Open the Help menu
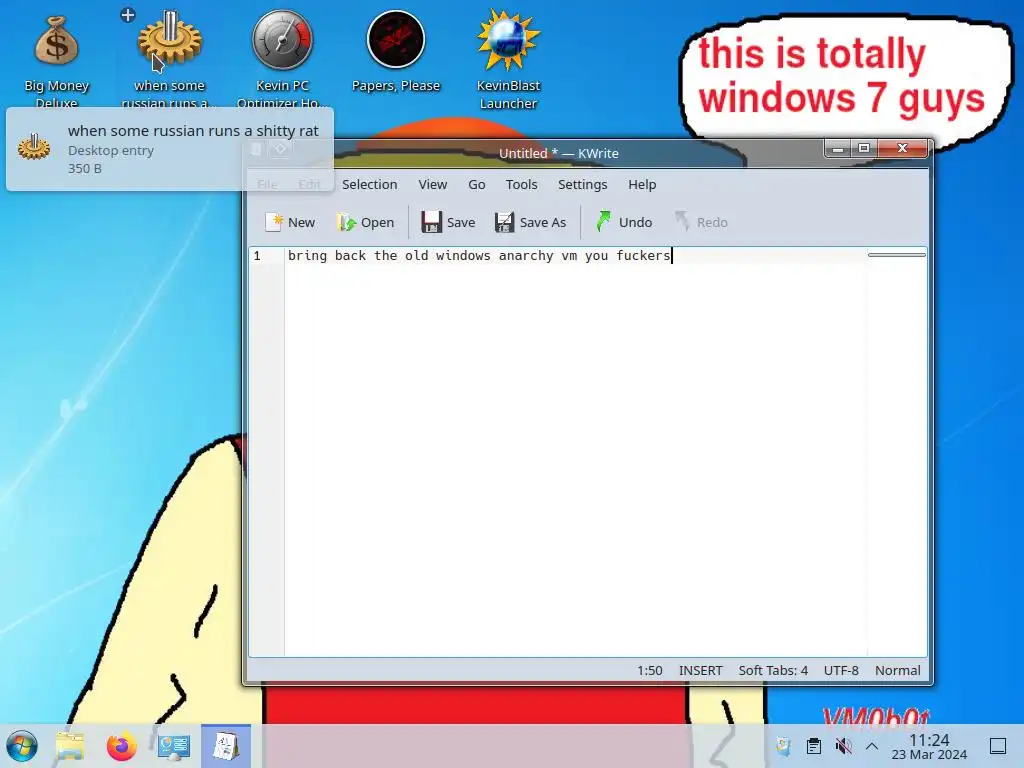1024x768 pixels. pyautogui.click(x=642, y=185)
